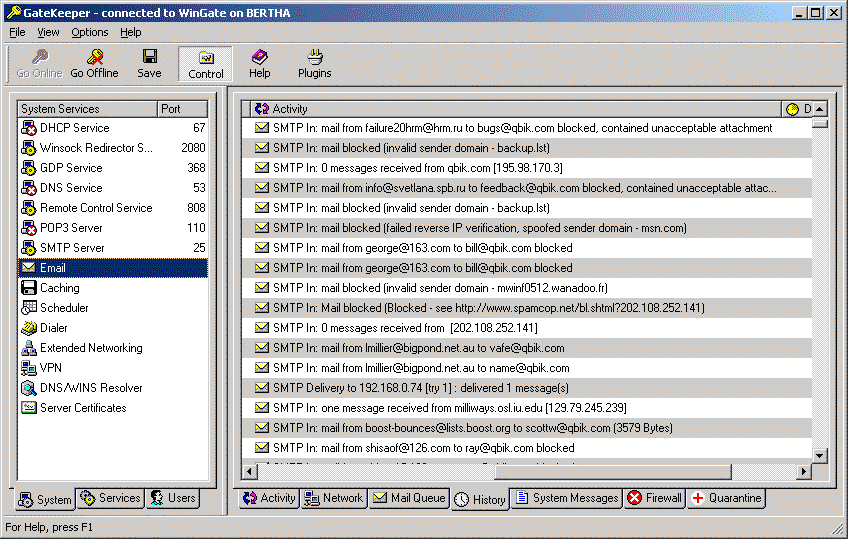Click the Email envelope icon
Screen dimensions: 848x539
29,268
